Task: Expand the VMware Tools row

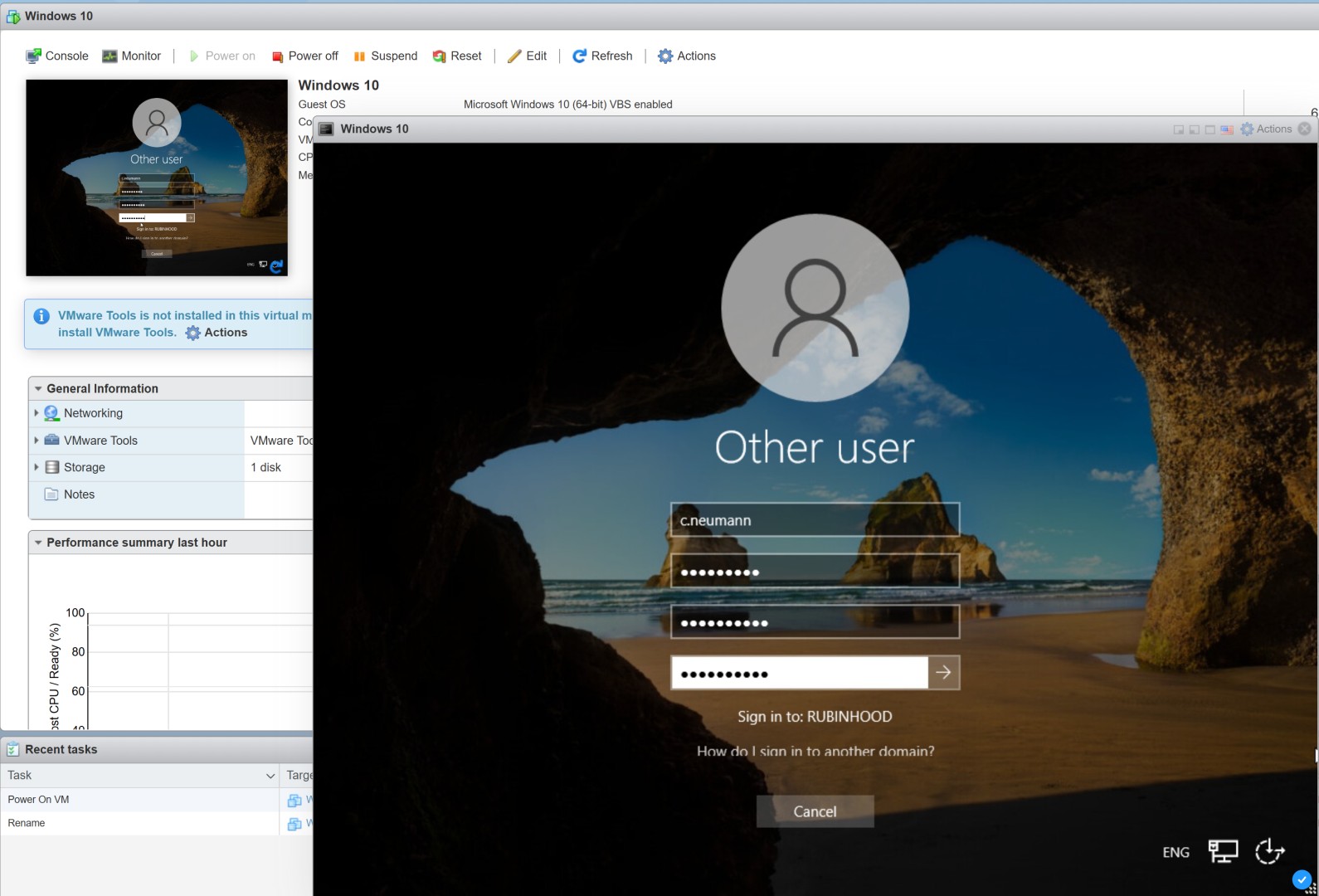Action: 36,440
